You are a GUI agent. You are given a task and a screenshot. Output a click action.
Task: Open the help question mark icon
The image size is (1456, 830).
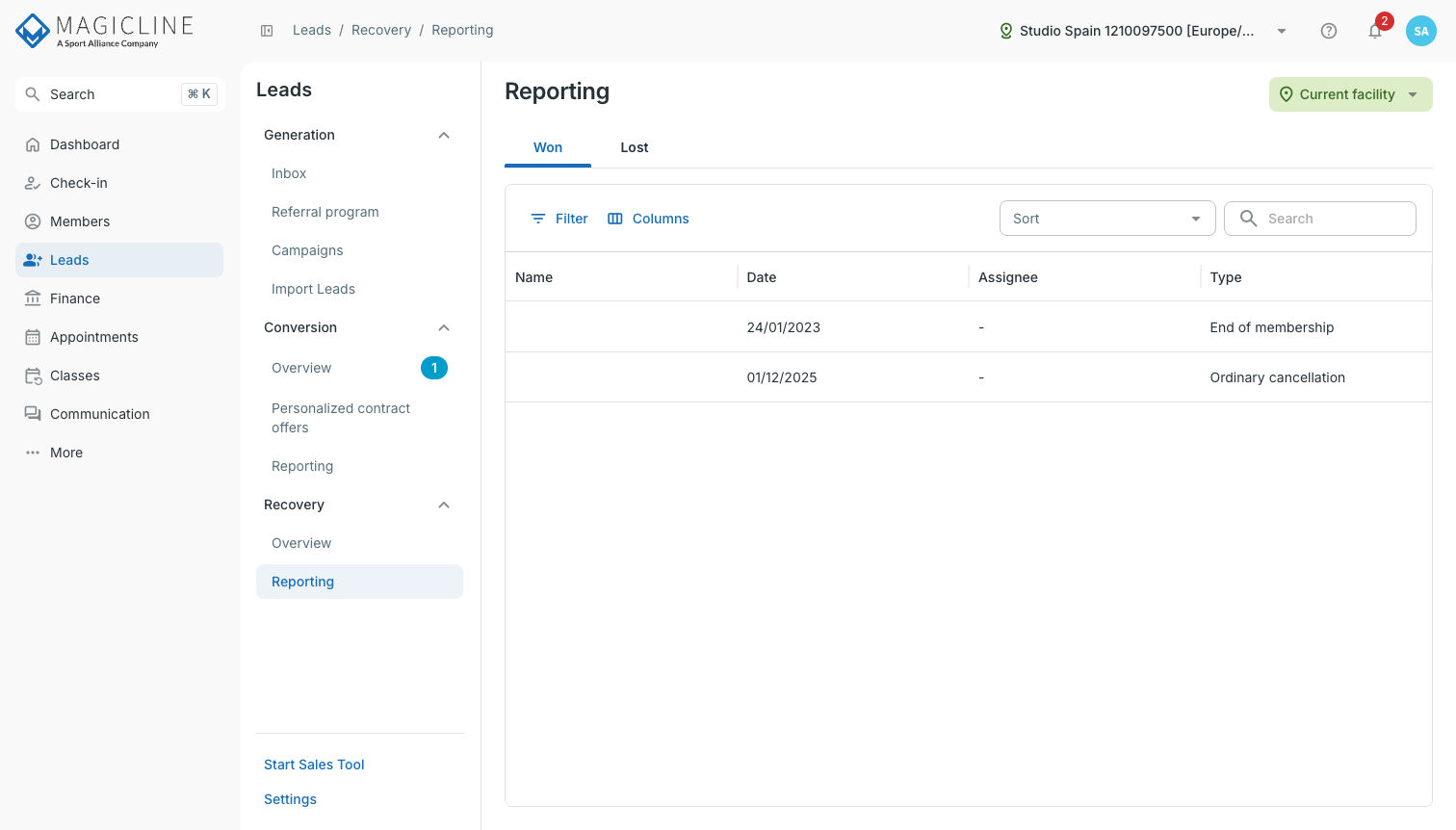(1329, 31)
